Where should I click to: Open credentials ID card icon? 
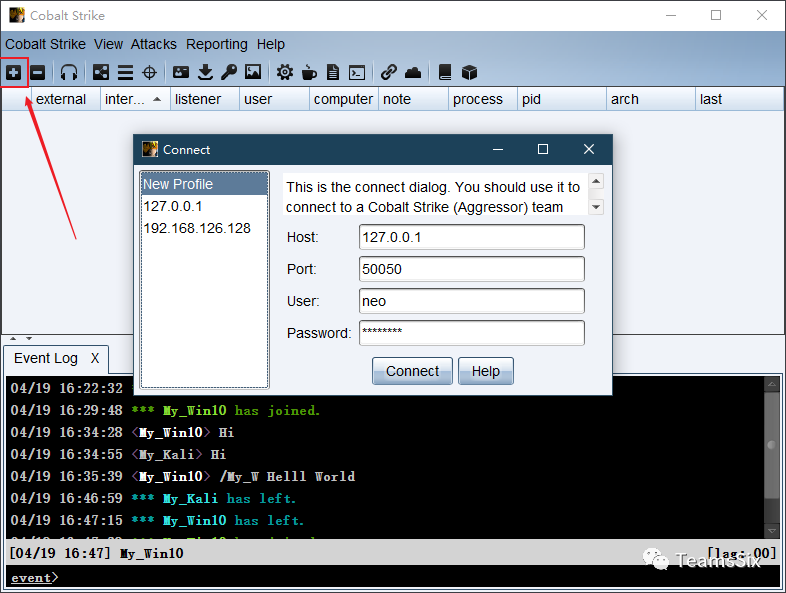click(x=180, y=73)
